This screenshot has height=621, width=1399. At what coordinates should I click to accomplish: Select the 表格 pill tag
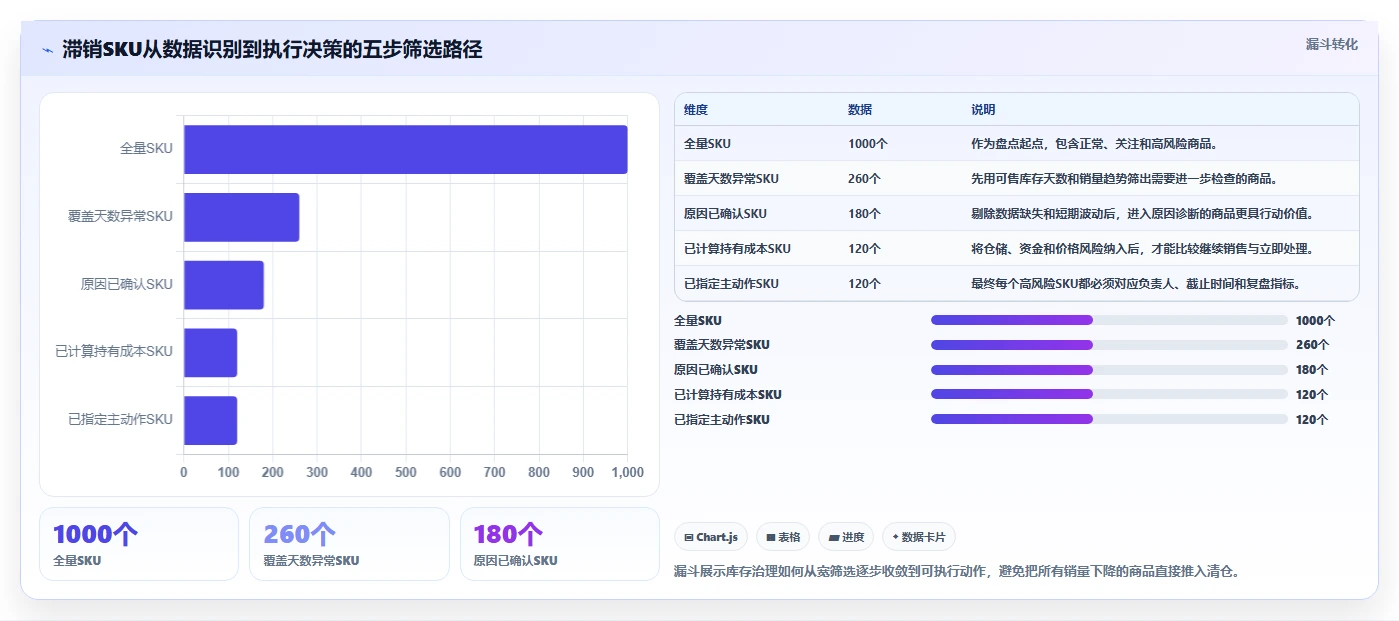coord(782,537)
